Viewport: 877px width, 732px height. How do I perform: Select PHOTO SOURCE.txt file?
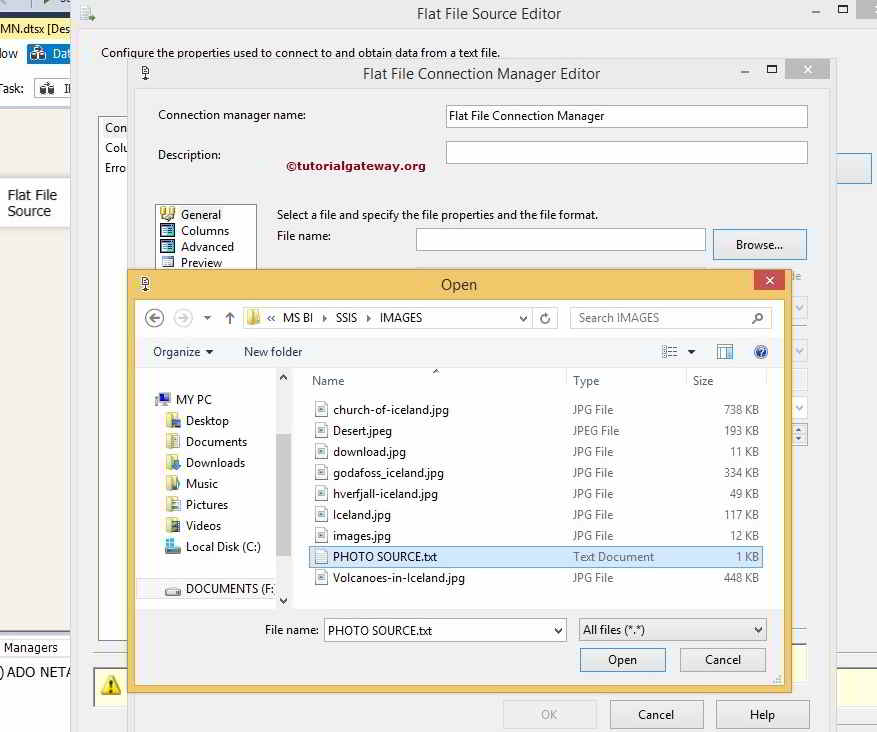pos(536,557)
